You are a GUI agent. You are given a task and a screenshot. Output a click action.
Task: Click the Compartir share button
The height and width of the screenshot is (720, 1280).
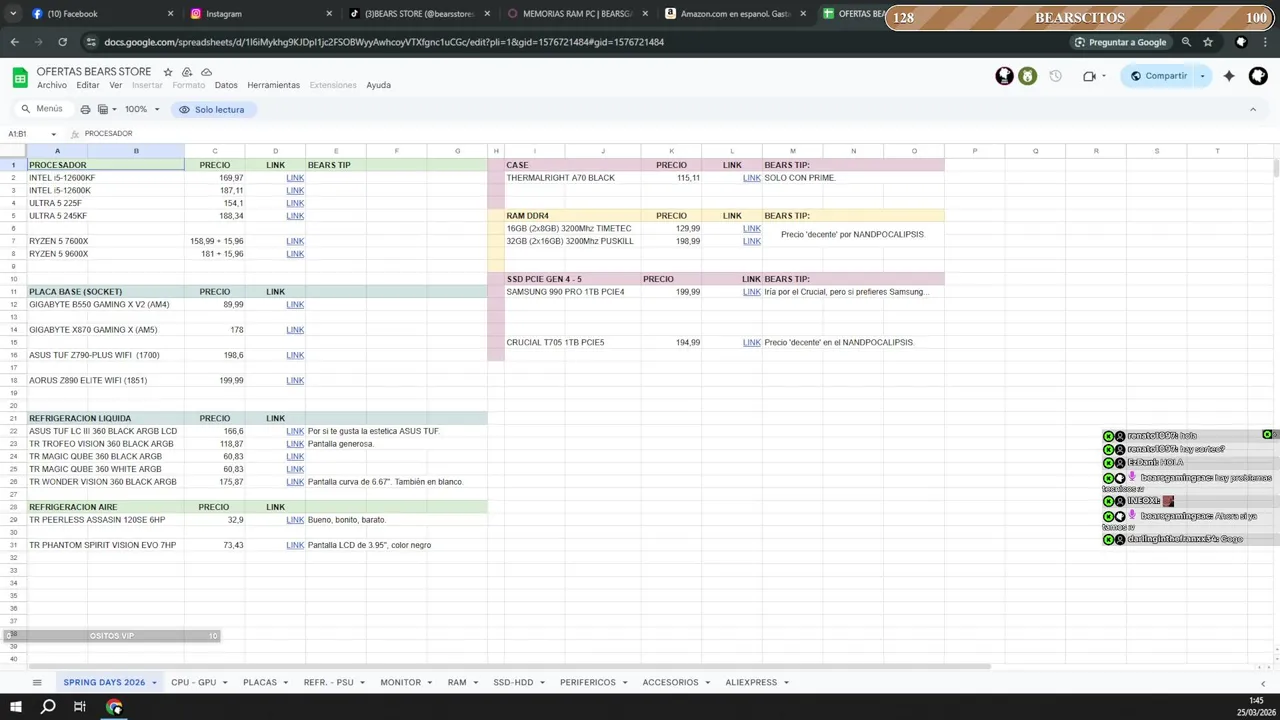(x=1158, y=76)
